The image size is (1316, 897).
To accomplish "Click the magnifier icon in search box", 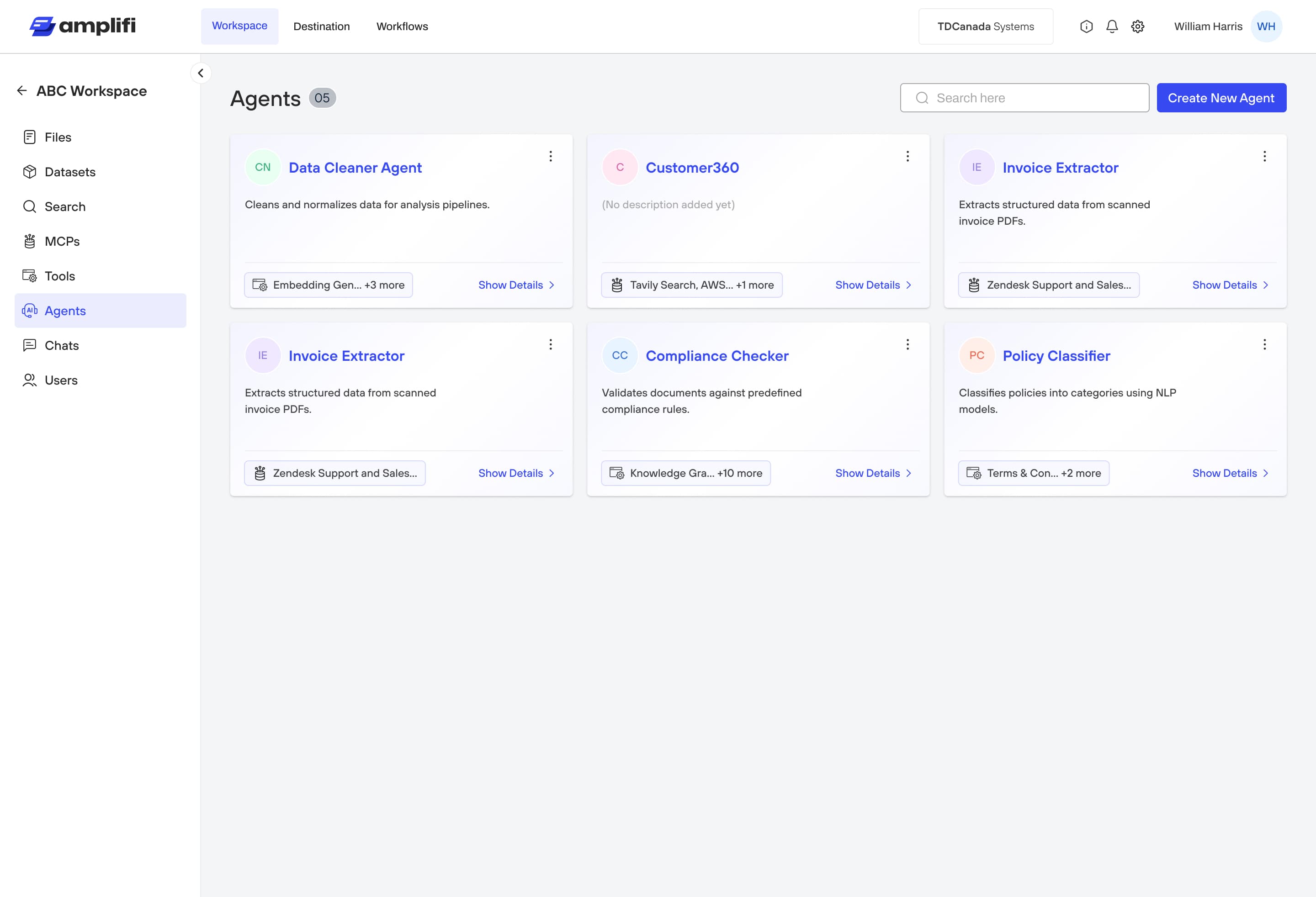I will coord(922,98).
